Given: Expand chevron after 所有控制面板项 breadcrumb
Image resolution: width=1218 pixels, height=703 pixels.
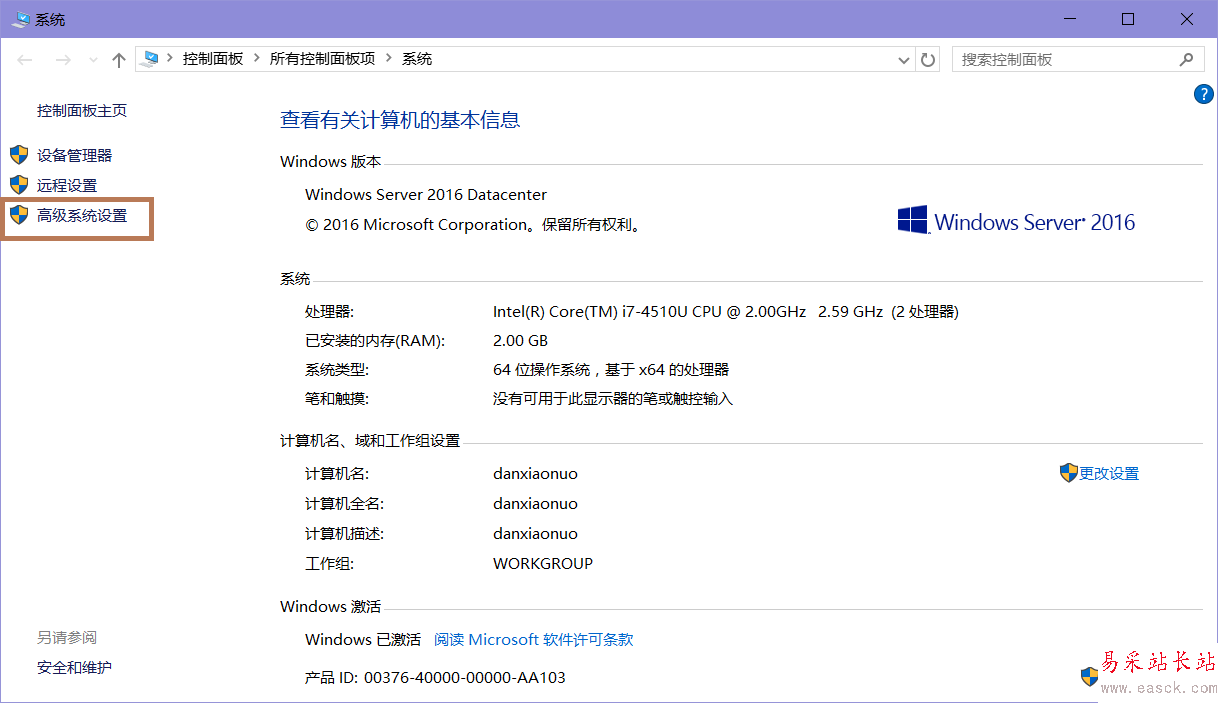Looking at the screenshot, I should pyautogui.click(x=389, y=59).
